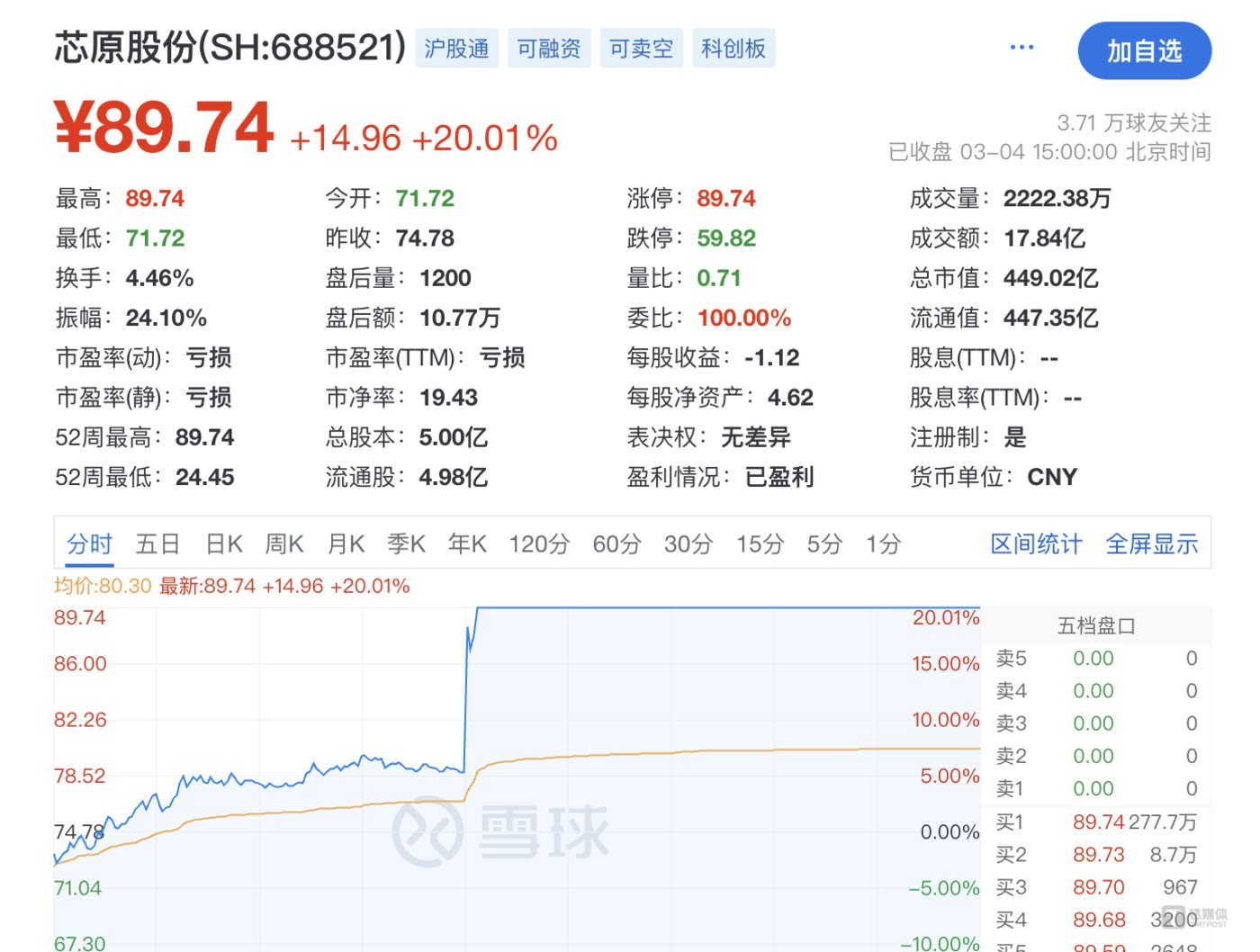This screenshot has height=952, width=1260.
Task: Click the 量比 value 0.71
Action: (719, 278)
